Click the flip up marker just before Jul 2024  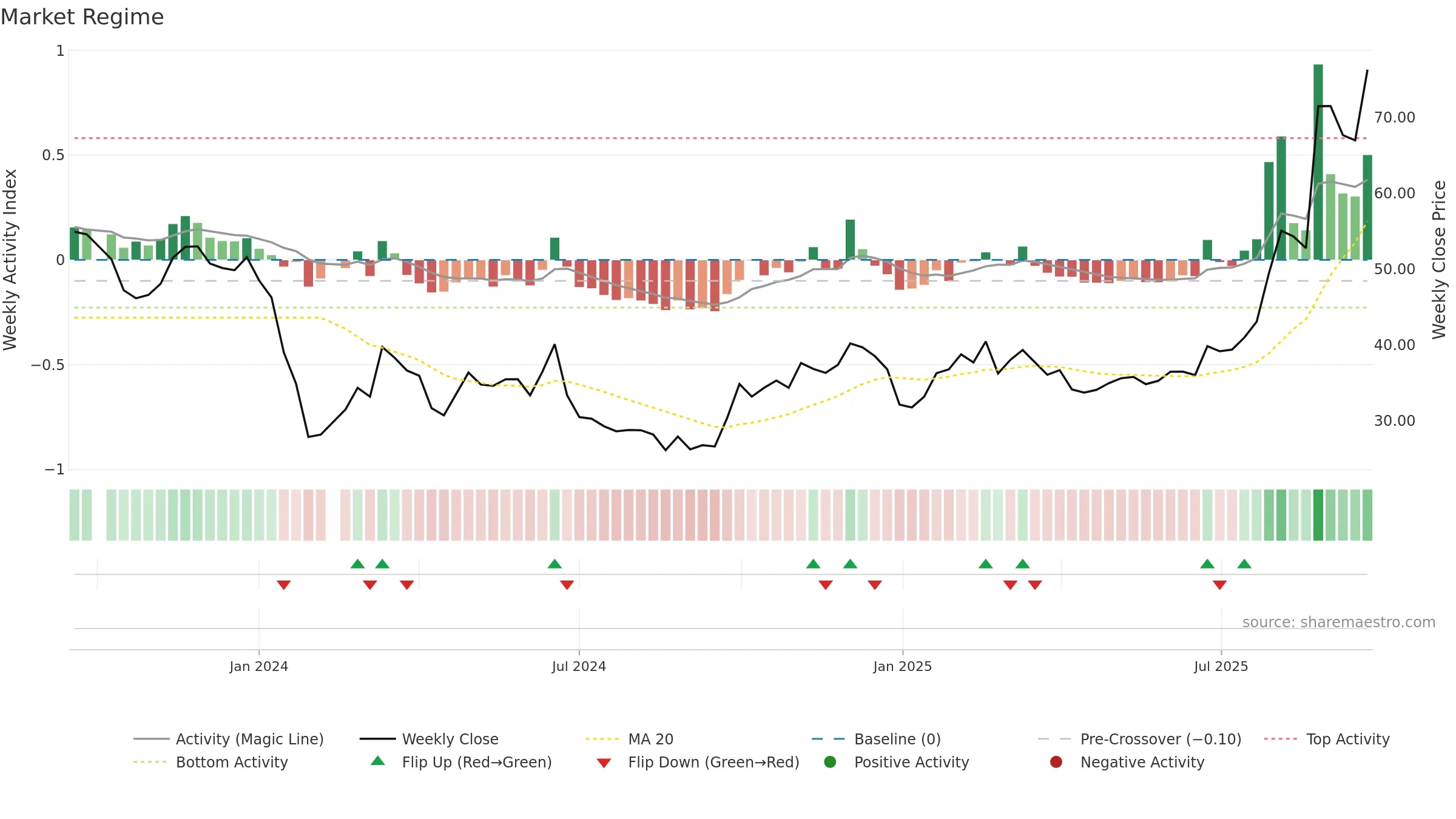(x=554, y=564)
